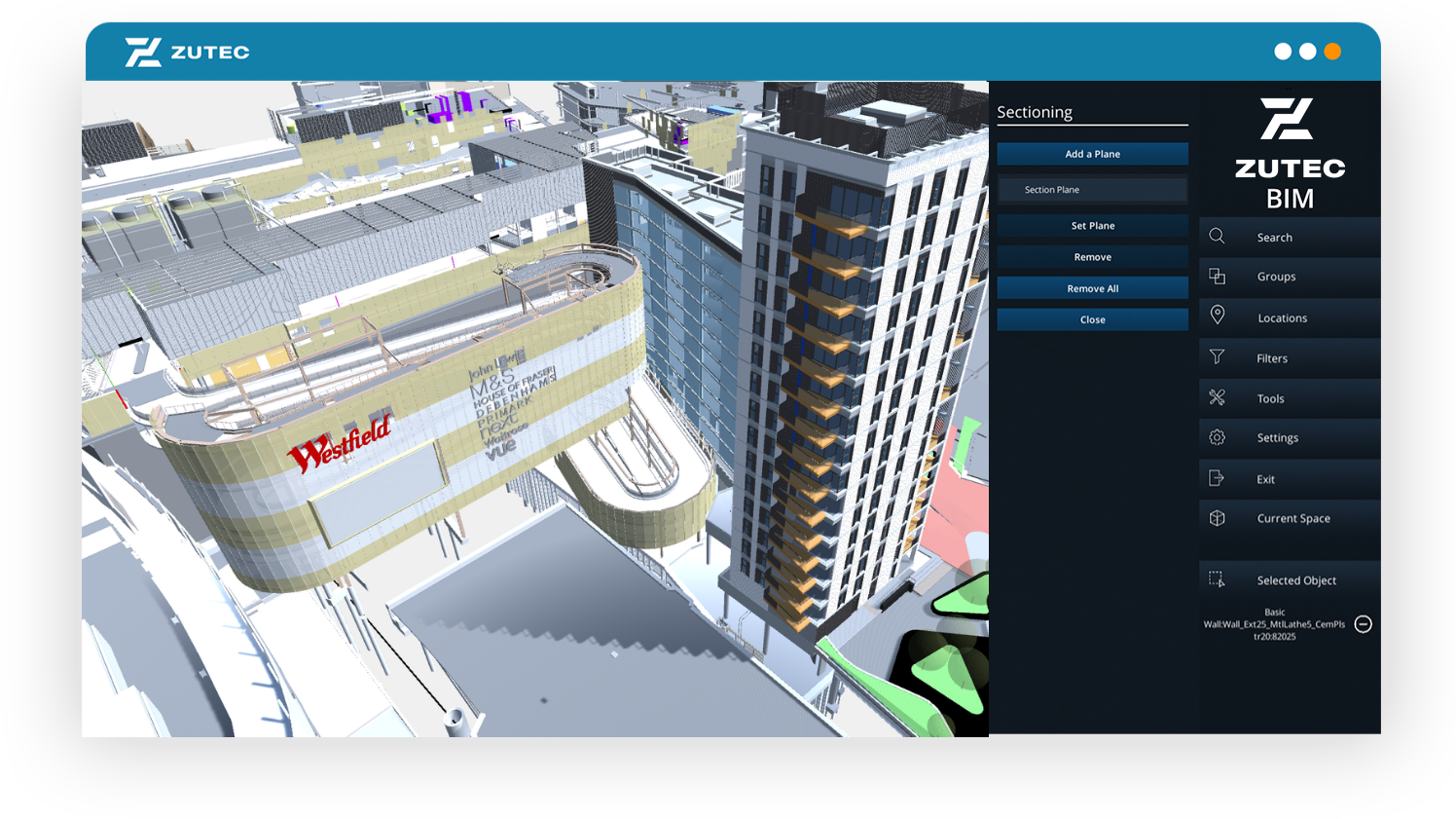Click the Search magnifier icon
The height and width of the screenshot is (819, 1456).
click(1218, 237)
